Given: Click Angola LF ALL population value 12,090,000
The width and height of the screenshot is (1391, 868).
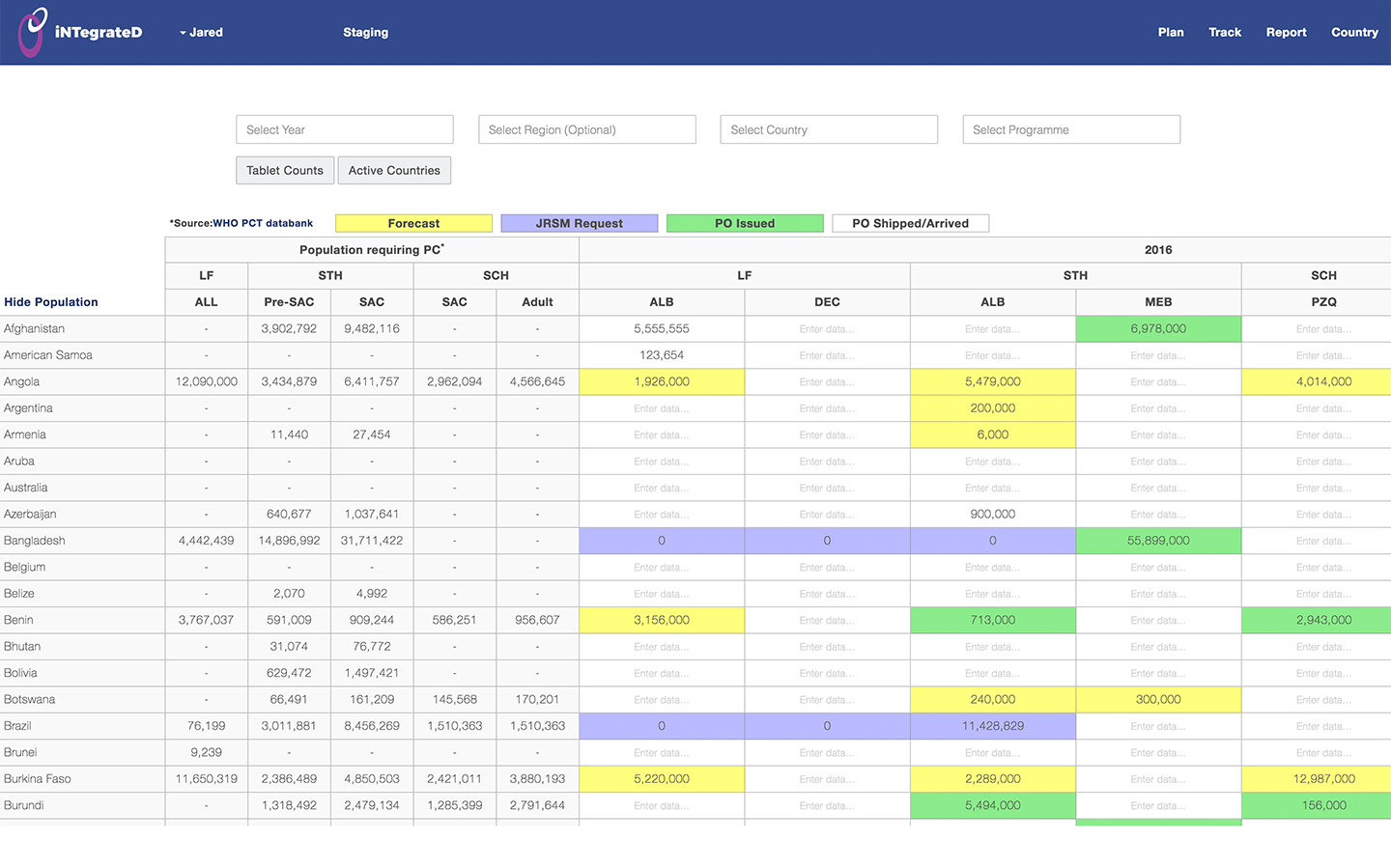Looking at the screenshot, I should [207, 382].
